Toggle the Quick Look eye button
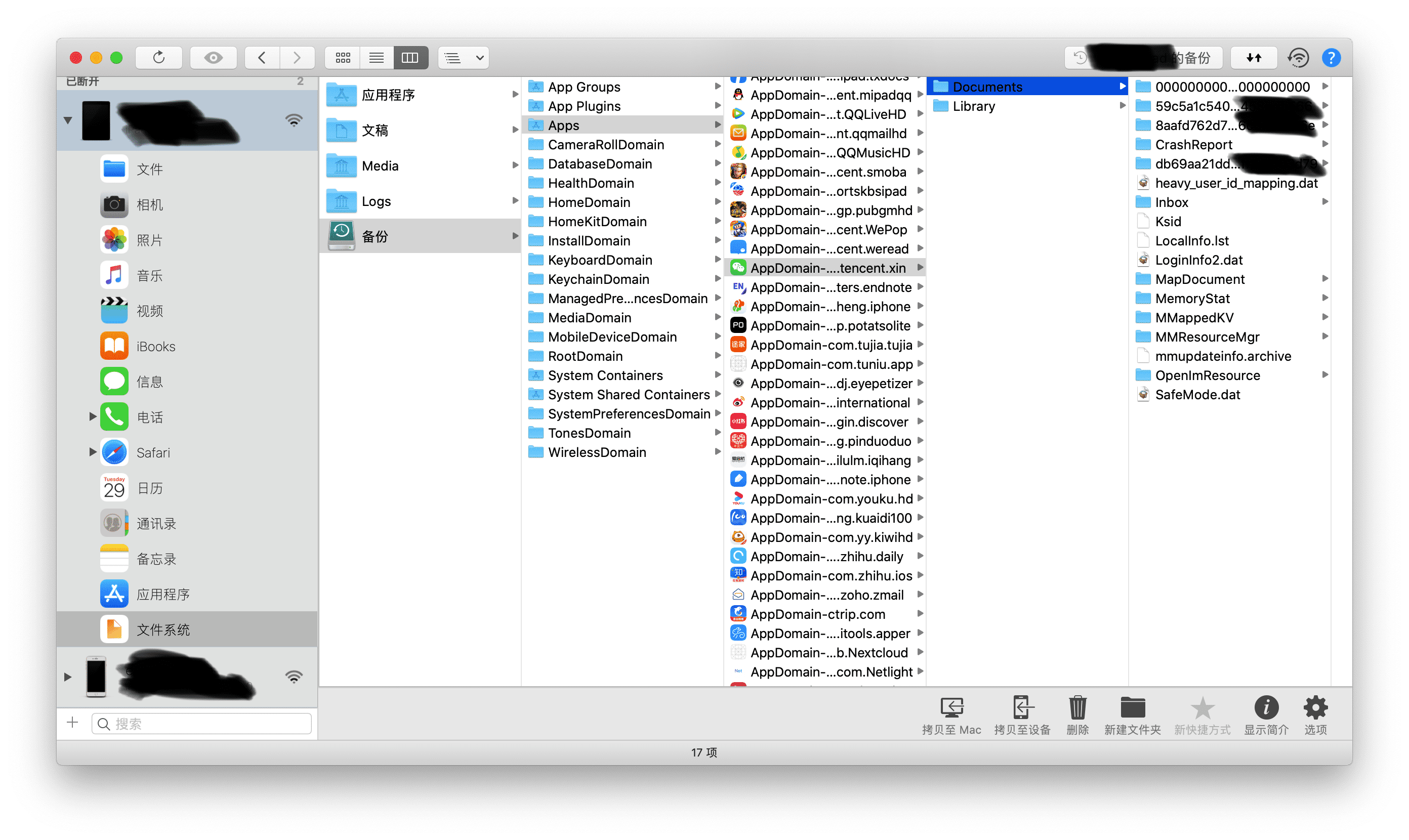The width and height of the screenshot is (1409, 840). [x=213, y=57]
